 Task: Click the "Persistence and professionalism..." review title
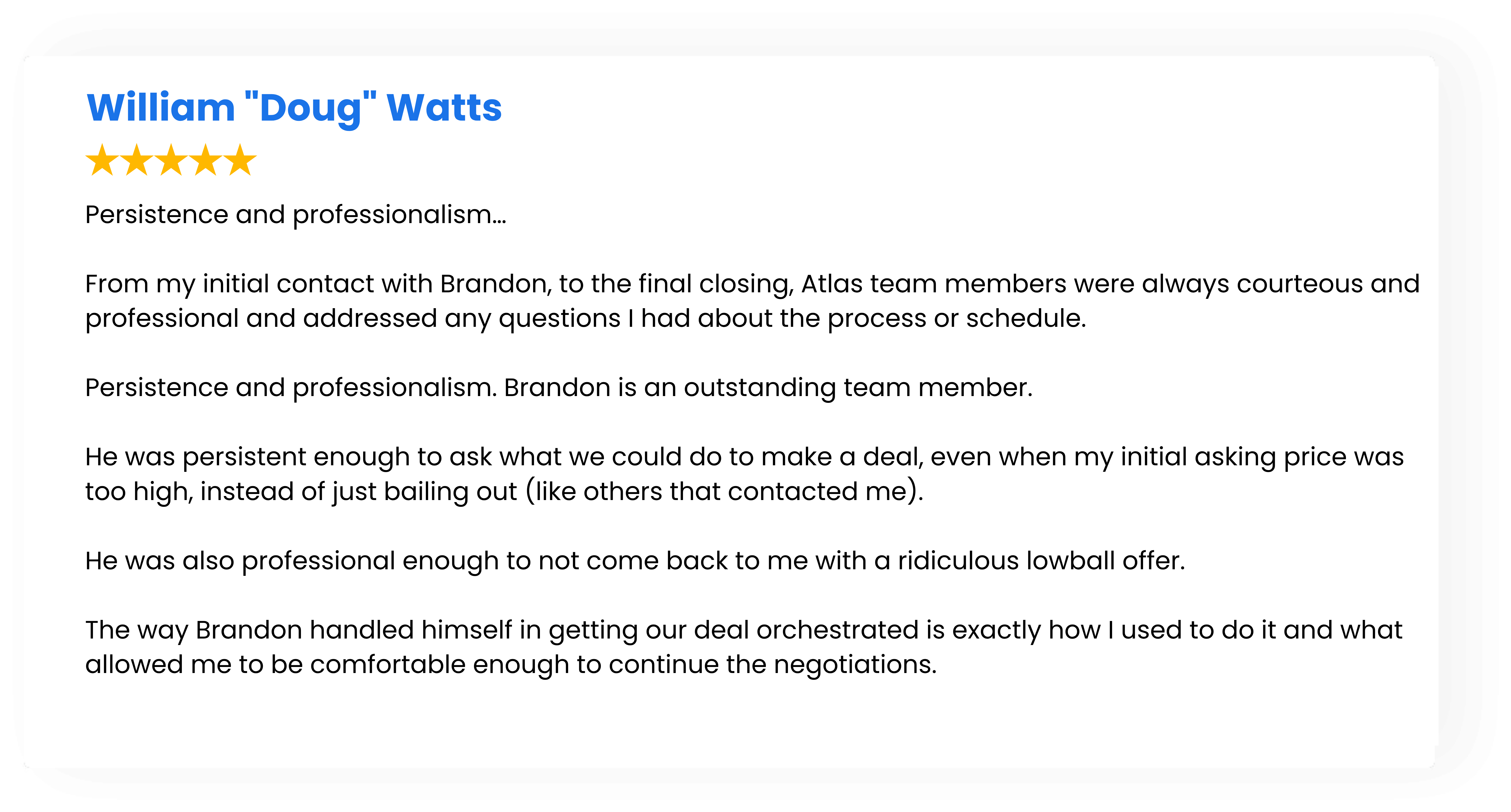pyautogui.click(x=295, y=215)
